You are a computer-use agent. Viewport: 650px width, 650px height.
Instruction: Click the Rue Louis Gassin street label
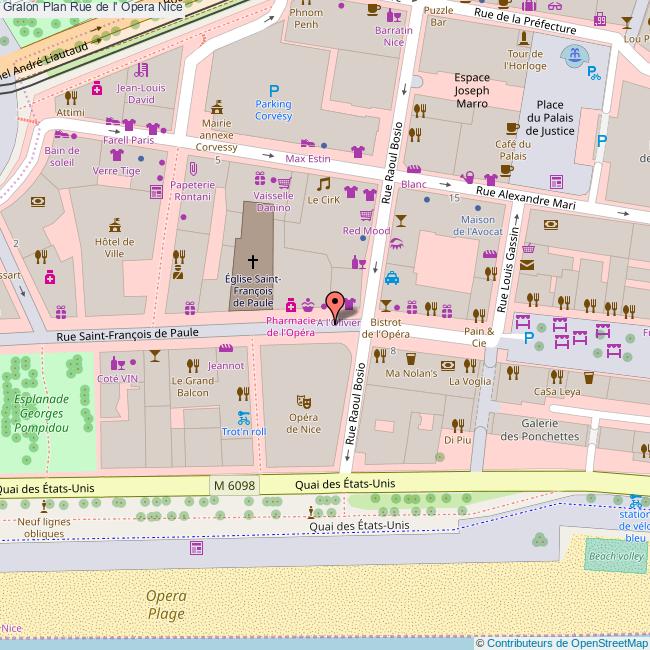coord(508,269)
